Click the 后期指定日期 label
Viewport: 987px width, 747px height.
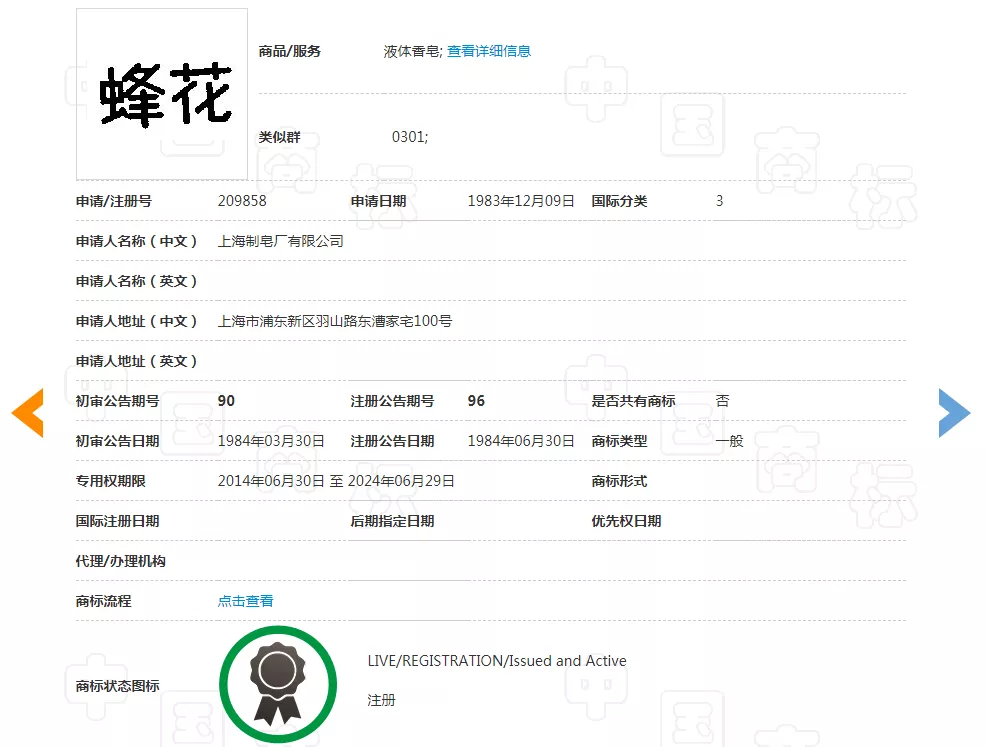[x=392, y=521]
